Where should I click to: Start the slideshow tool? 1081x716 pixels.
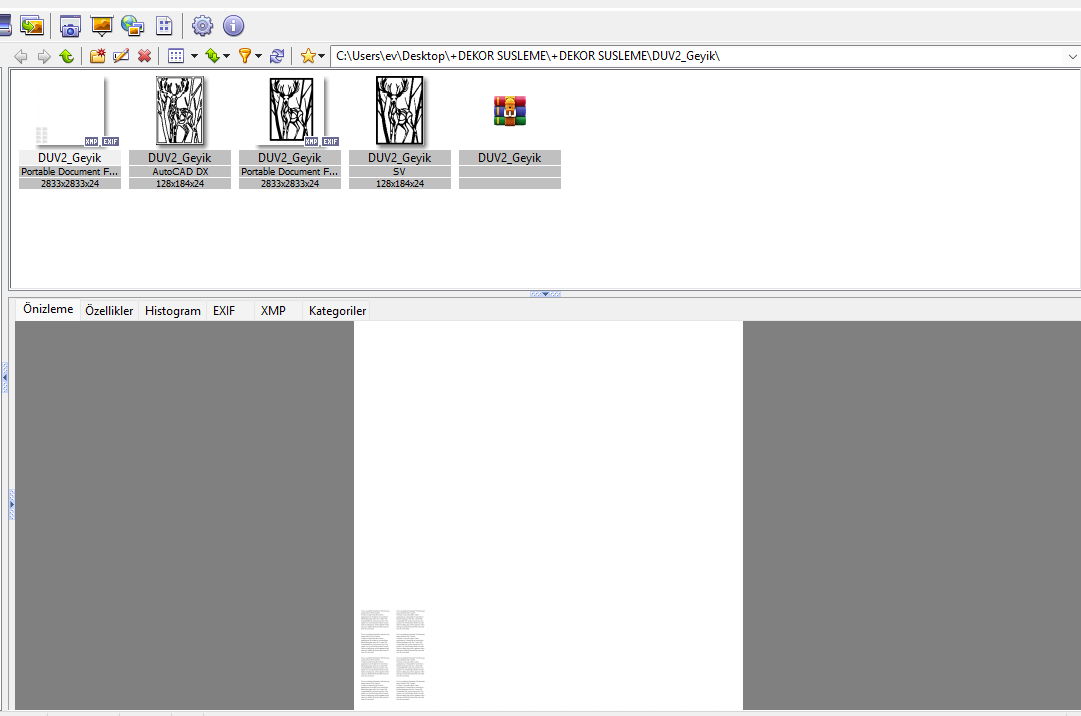click(x=101, y=26)
